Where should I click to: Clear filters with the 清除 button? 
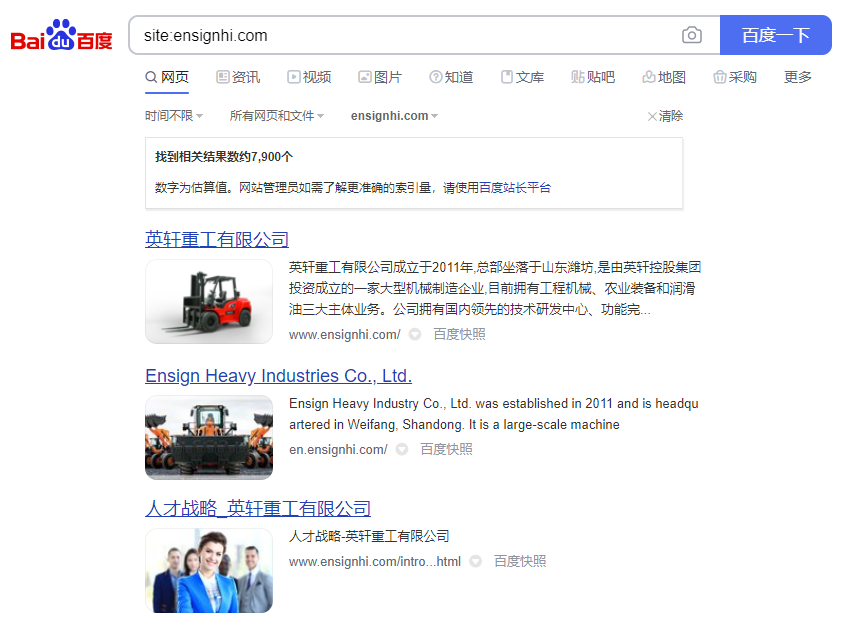pyautogui.click(x=665, y=116)
